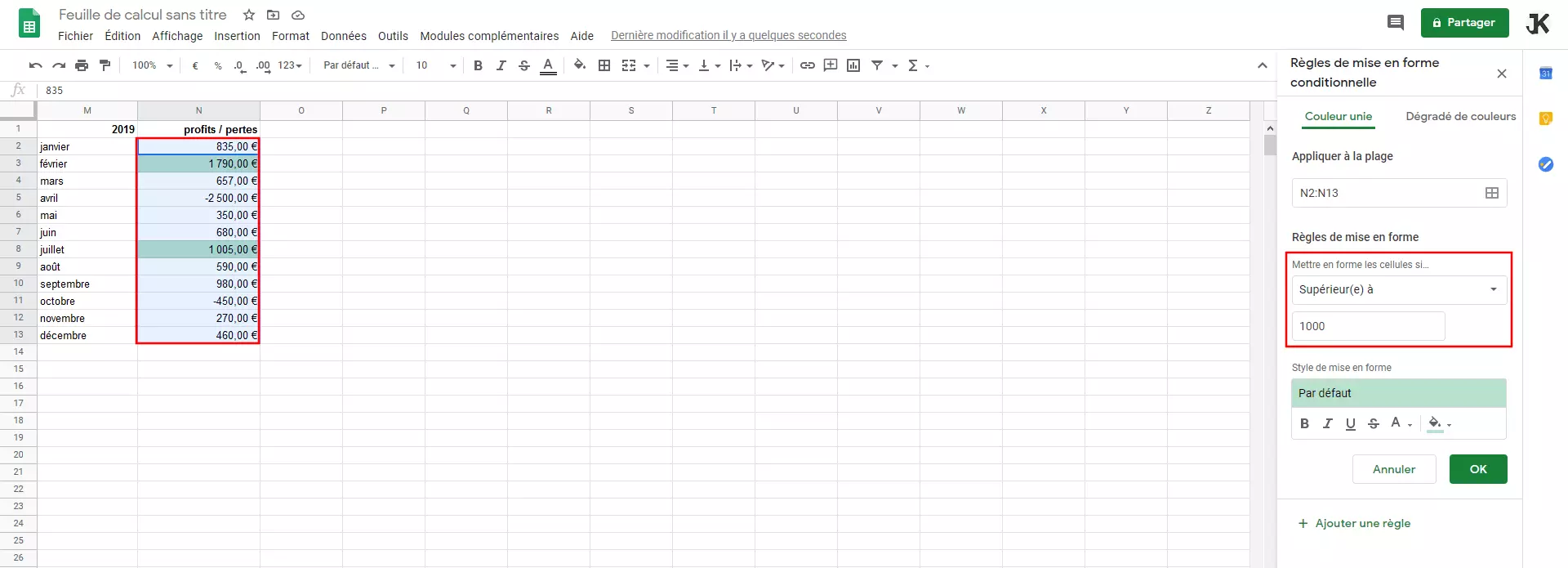The width and height of the screenshot is (1568, 568).
Task: Confirm rule with OK button
Action: click(x=1478, y=469)
